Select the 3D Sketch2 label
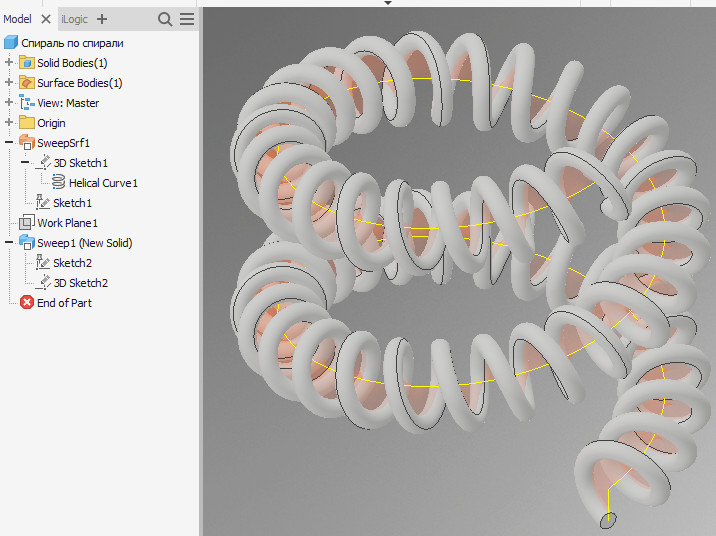716x536 pixels. (x=80, y=283)
